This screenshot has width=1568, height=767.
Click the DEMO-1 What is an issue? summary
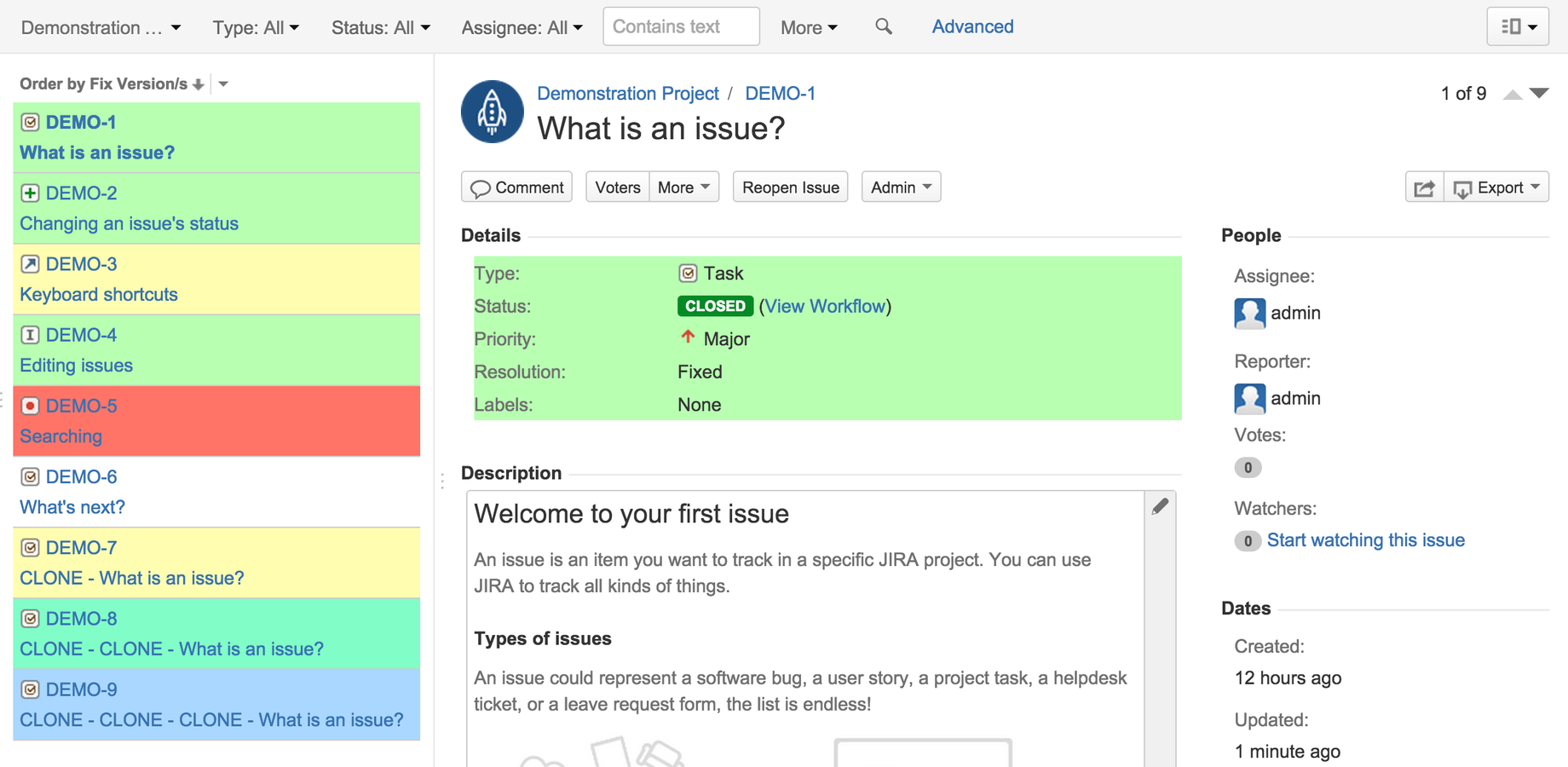tap(97, 153)
